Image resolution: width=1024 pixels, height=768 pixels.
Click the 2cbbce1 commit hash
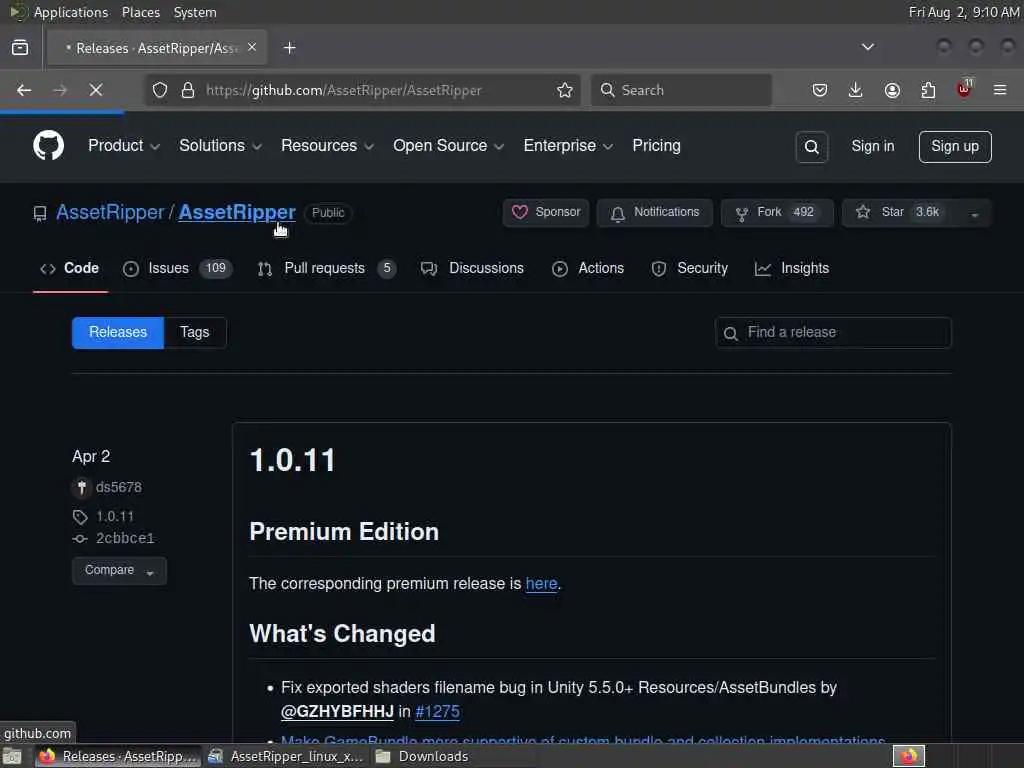tap(125, 538)
